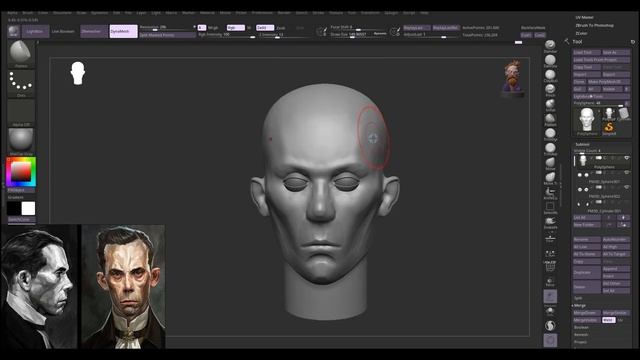Open the Zplugin menu

coord(391,13)
